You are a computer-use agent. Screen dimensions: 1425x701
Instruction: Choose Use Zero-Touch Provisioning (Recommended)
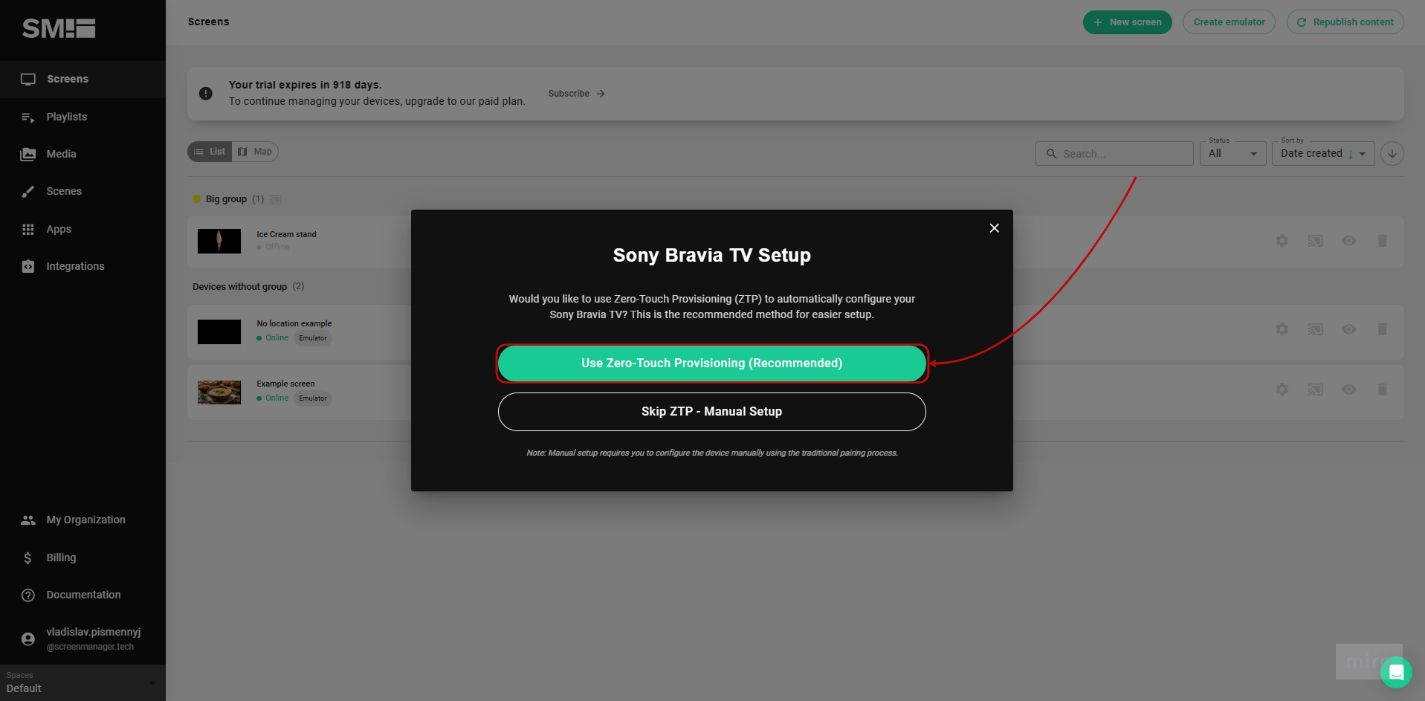tap(712, 363)
